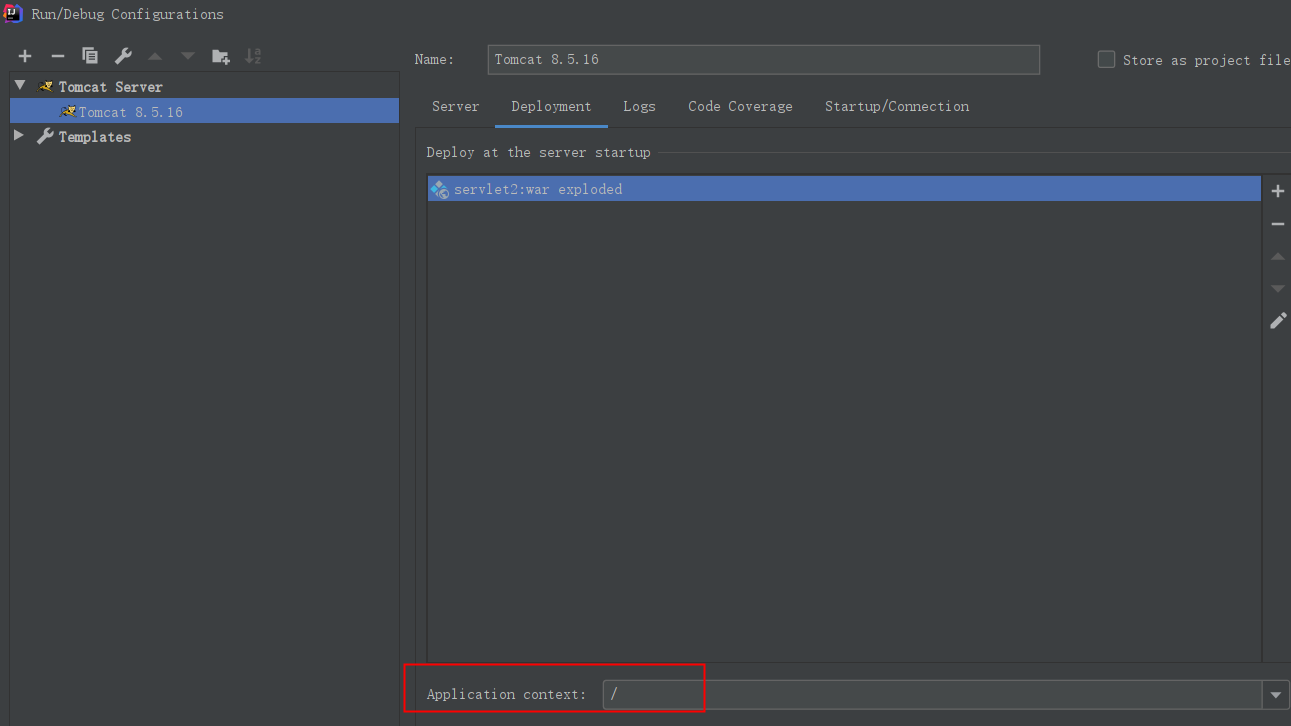Collapse the Tomcat Server tree node
This screenshot has height=726, width=1291.
point(20,86)
